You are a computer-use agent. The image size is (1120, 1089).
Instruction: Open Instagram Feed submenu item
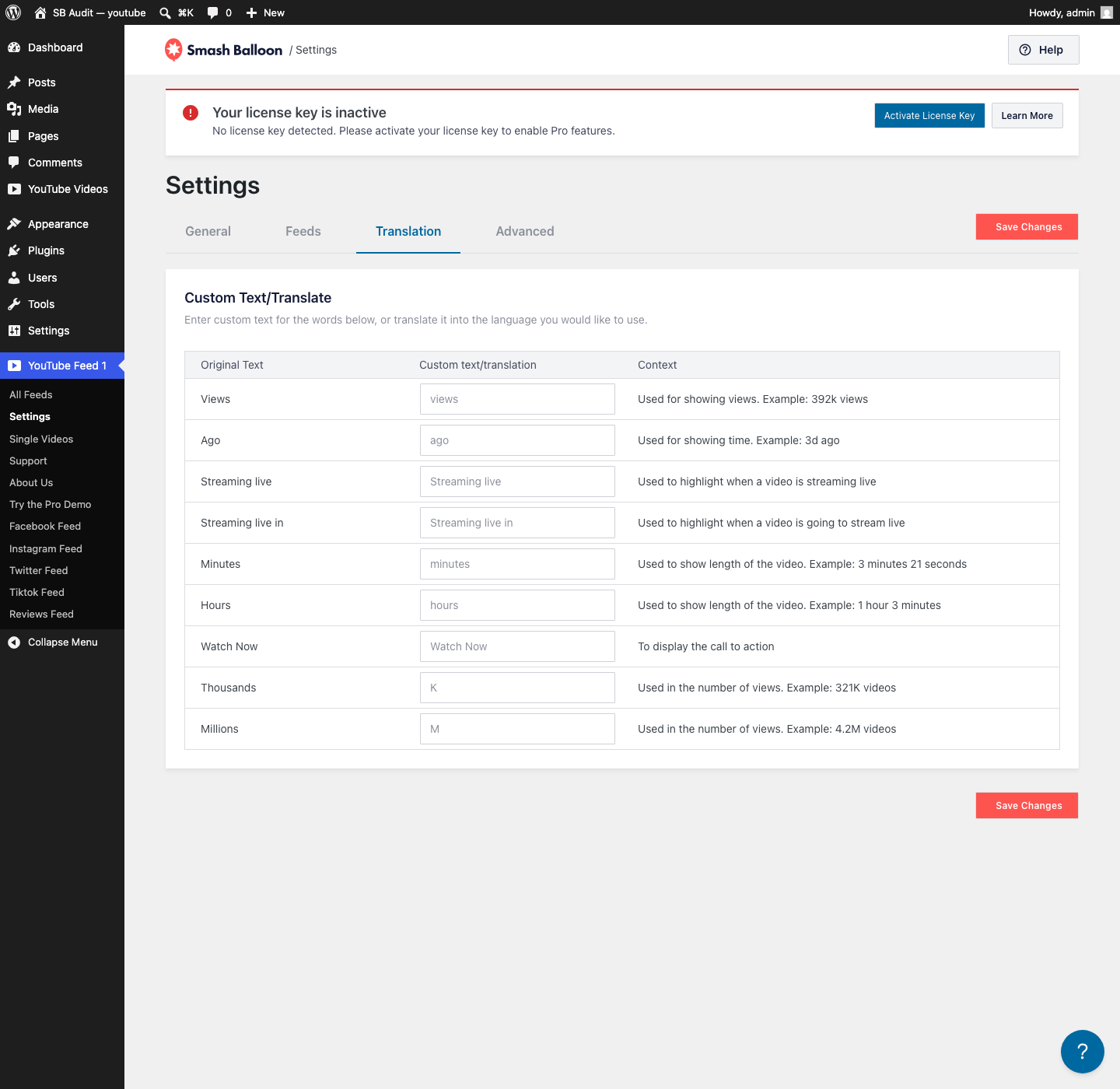(x=46, y=549)
